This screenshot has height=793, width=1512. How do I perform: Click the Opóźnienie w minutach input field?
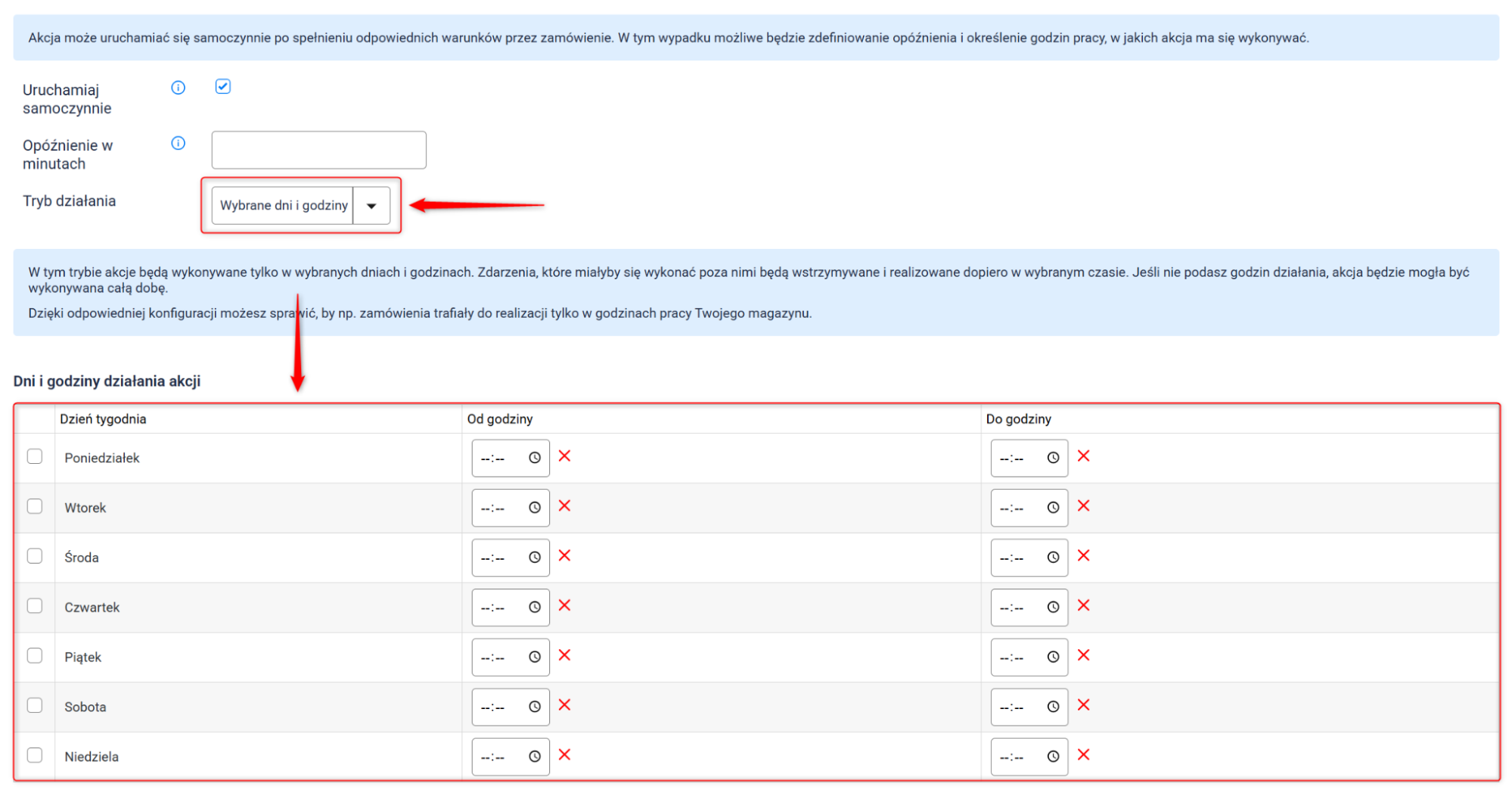pyautogui.click(x=318, y=150)
